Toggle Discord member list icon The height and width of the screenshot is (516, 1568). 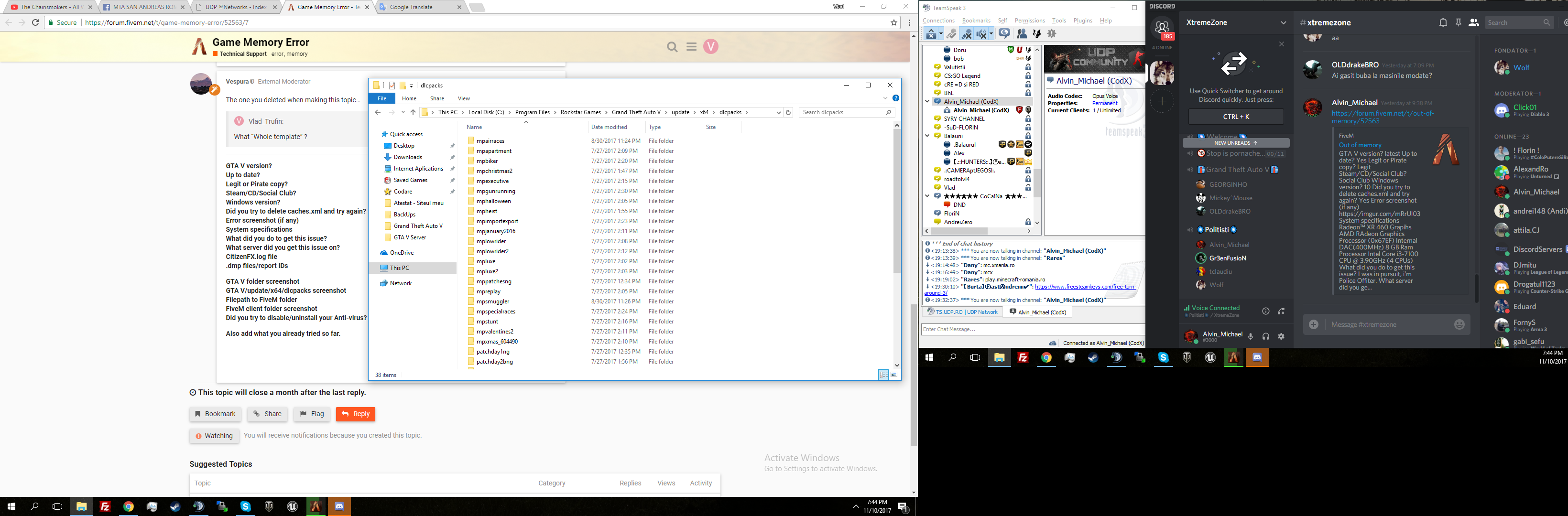click(1474, 22)
